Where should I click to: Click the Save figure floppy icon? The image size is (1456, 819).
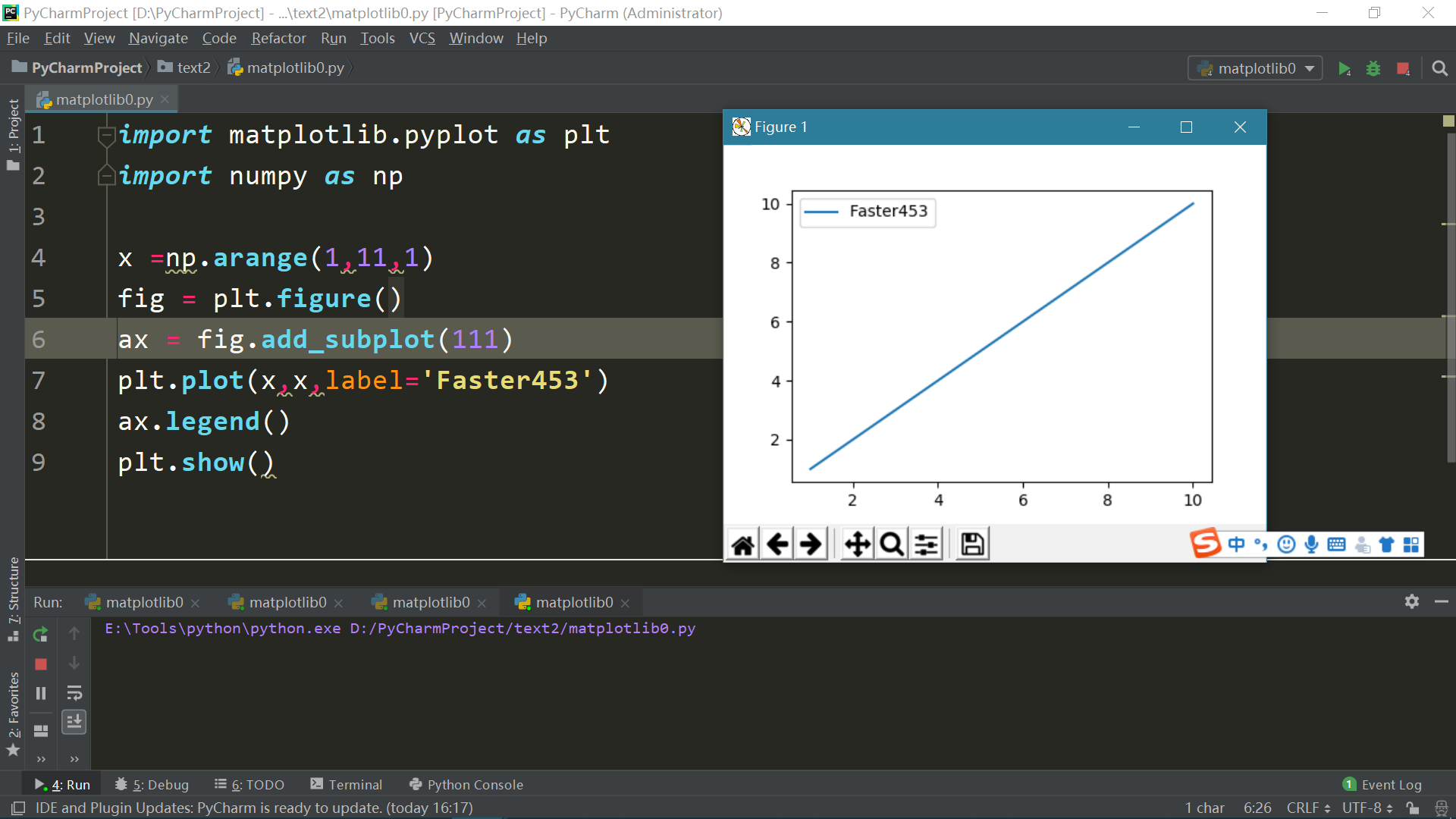[972, 544]
